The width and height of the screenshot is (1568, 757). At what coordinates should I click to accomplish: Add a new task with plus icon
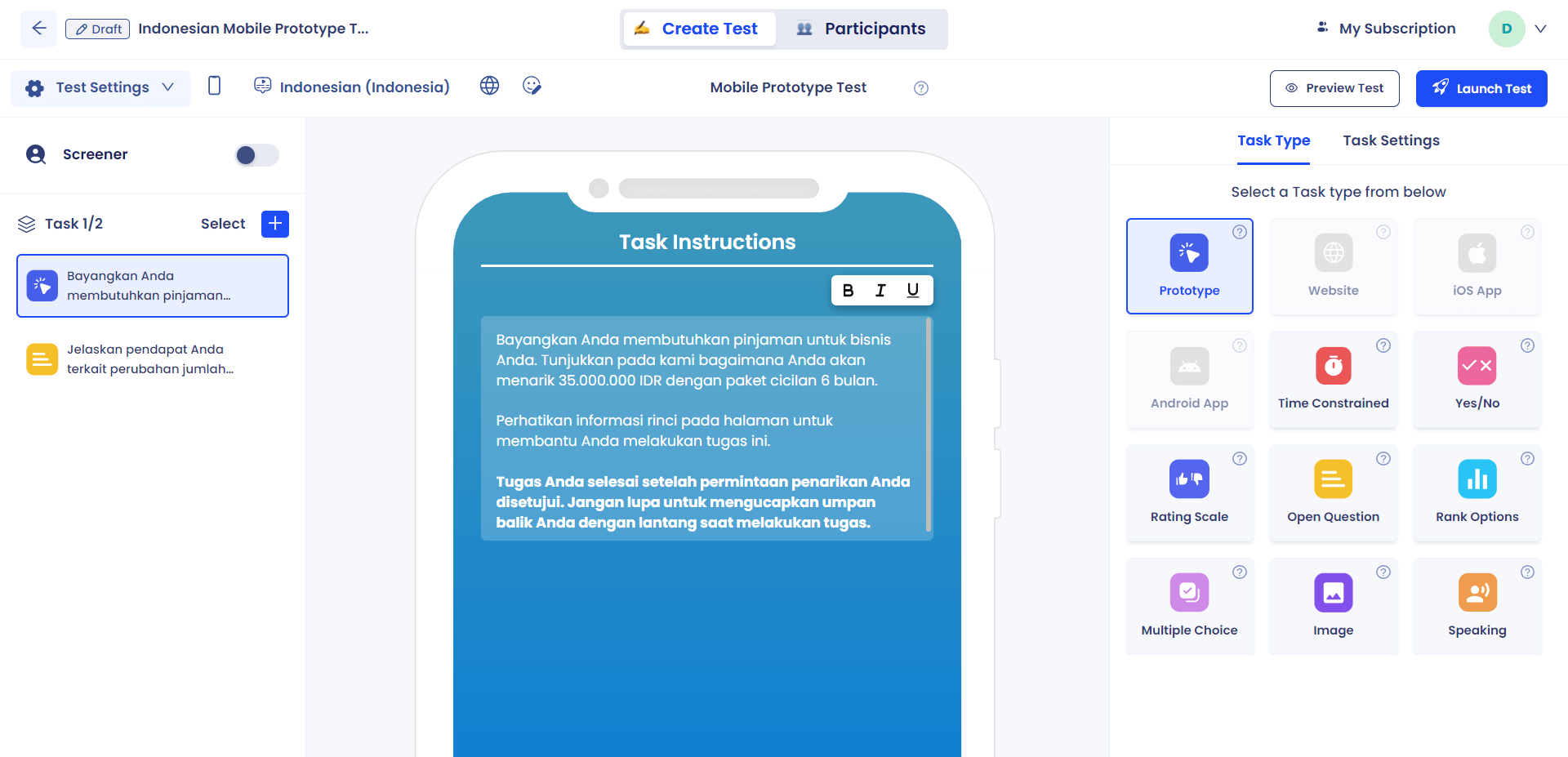[275, 224]
